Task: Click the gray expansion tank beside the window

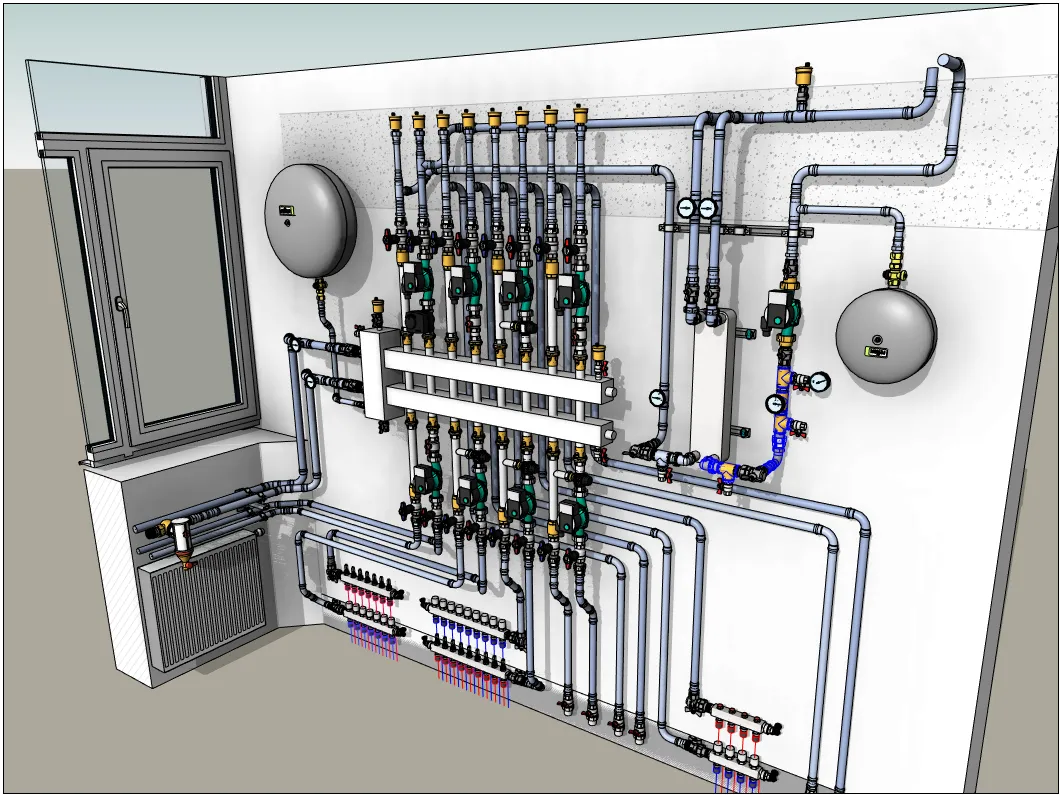Action: (309, 218)
